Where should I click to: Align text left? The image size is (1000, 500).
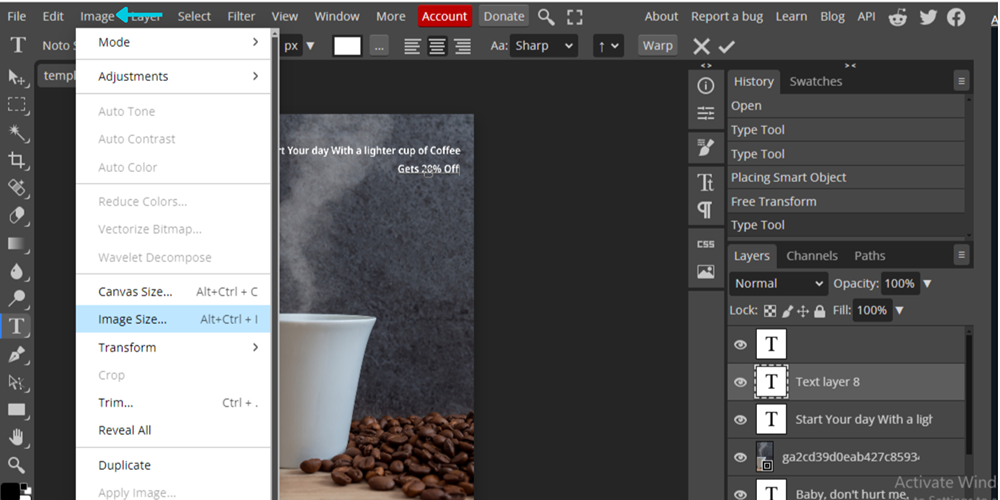pos(413,46)
